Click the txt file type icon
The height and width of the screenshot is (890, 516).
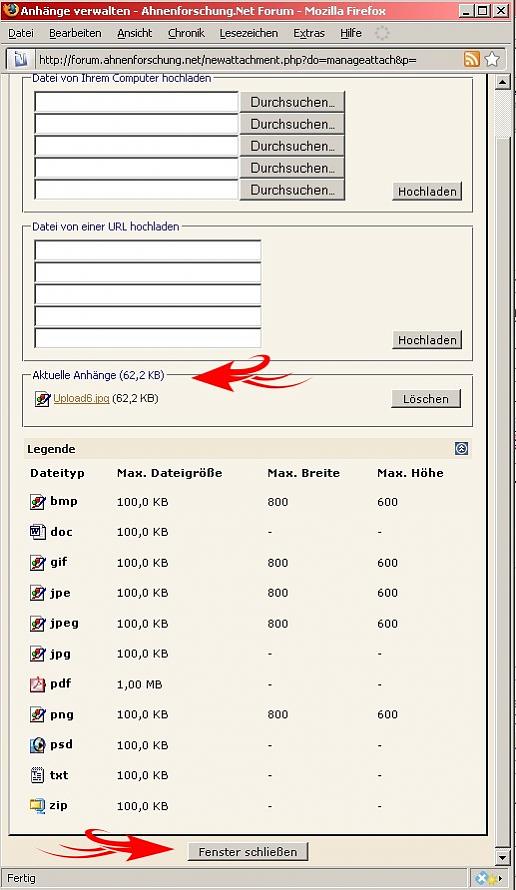37,775
